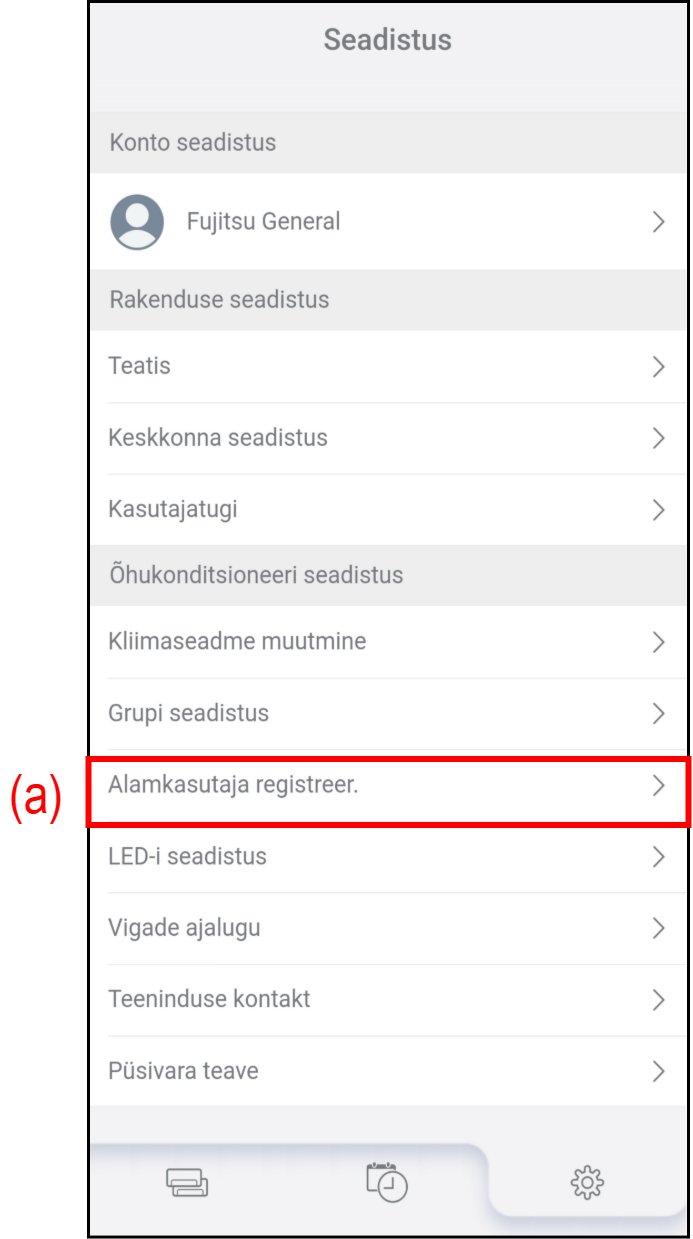Tap the arrow next to Kliimaseadme muutmine

coord(658,642)
